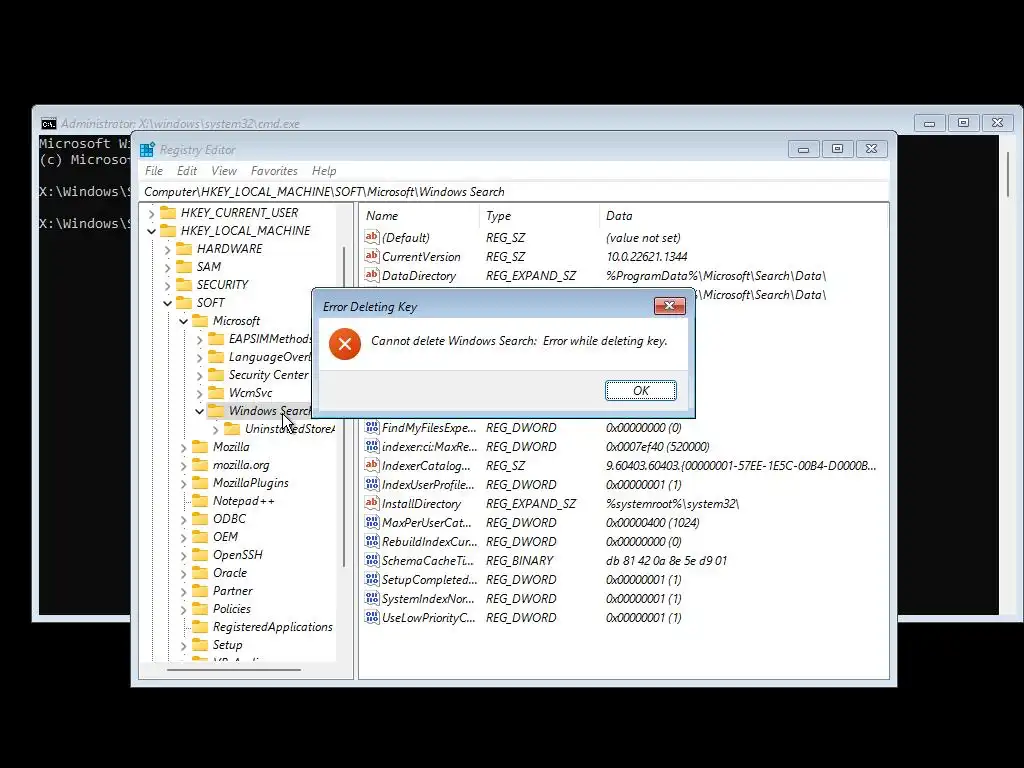The width and height of the screenshot is (1024, 768).
Task: Select the Policies key
Action: [x=232, y=609]
